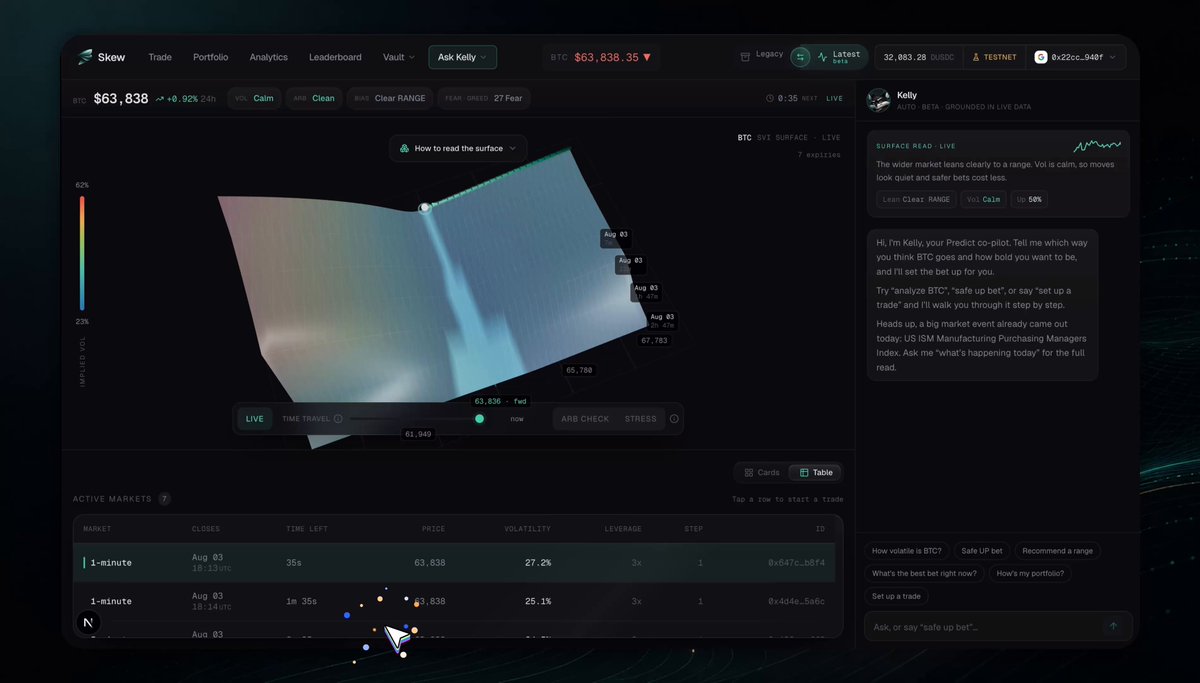Image resolution: width=1200 pixels, height=683 pixels.
Task: Switch market list to Cards view
Action: click(762, 472)
